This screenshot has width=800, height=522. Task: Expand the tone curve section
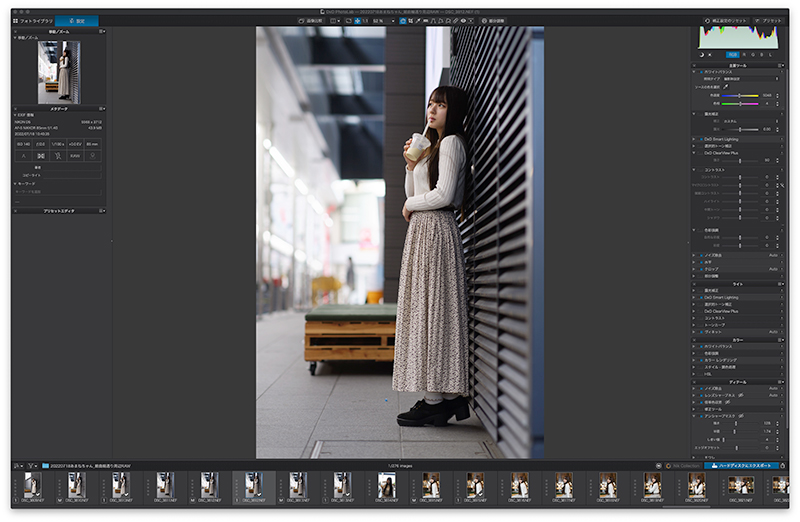point(694,325)
